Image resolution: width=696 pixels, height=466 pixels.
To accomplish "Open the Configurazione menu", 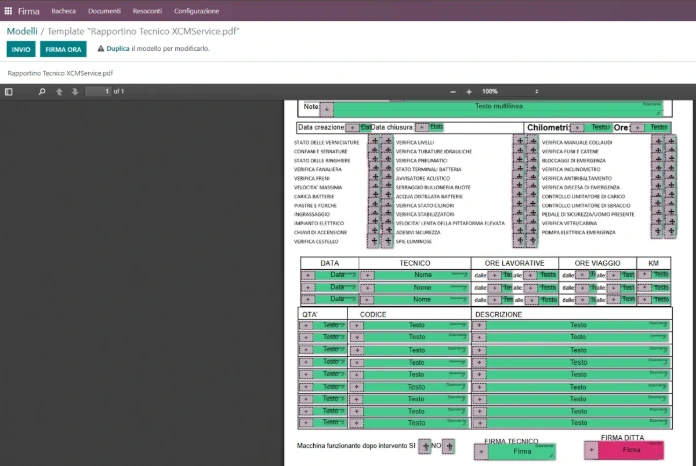I will [196, 11].
